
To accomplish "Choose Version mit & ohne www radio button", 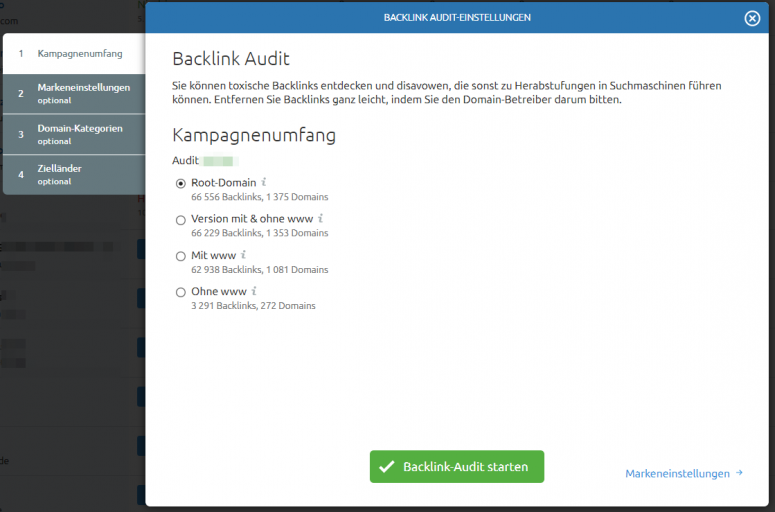I will (x=181, y=219).
